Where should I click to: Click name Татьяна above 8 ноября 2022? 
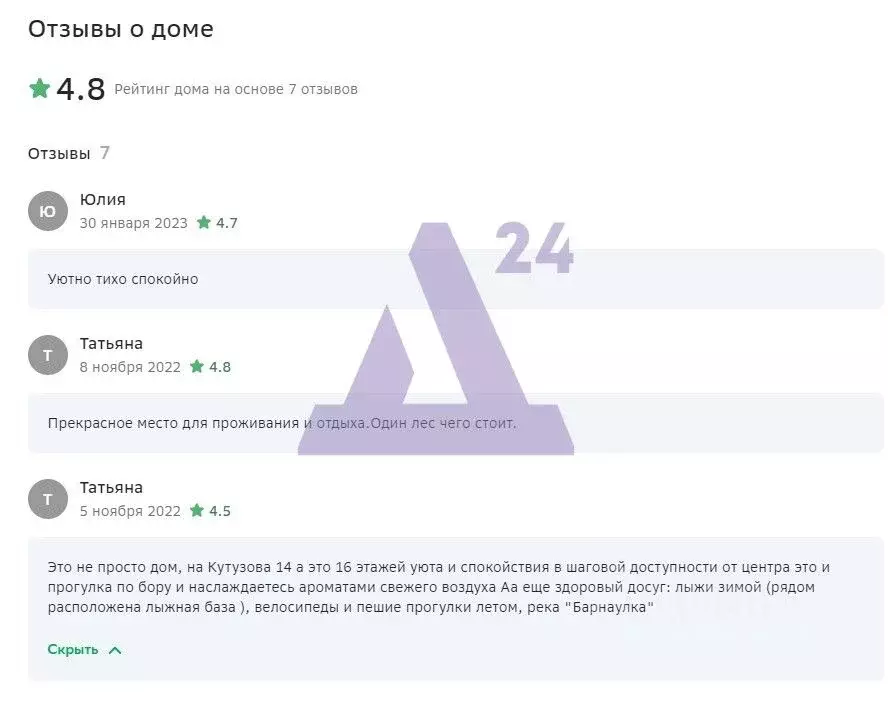coord(111,344)
